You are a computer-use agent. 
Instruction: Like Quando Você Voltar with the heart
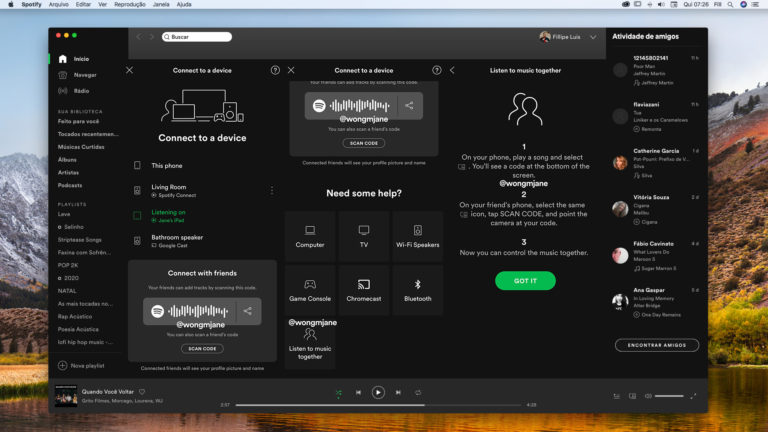[x=142, y=391]
